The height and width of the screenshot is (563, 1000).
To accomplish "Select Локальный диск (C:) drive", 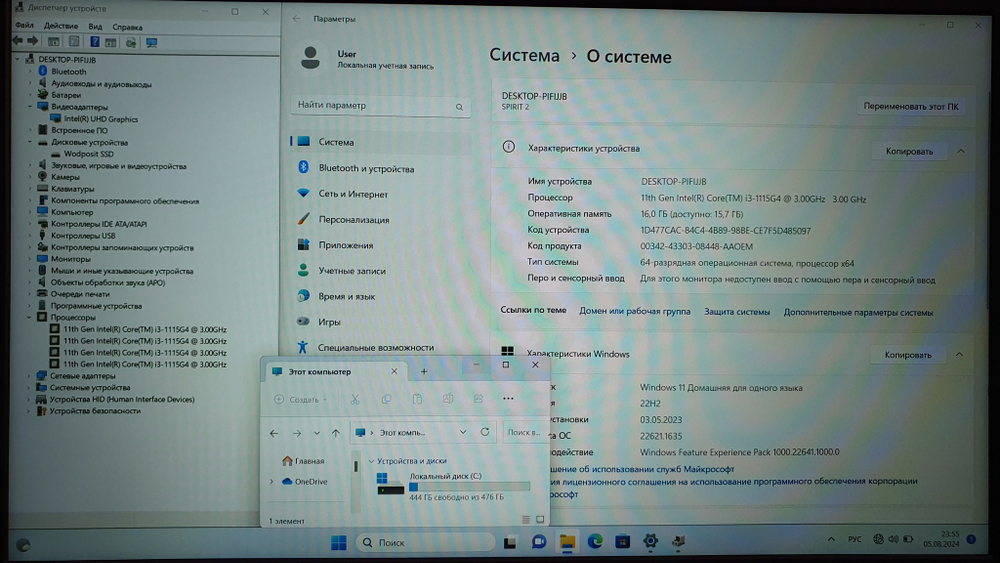I will (454, 486).
